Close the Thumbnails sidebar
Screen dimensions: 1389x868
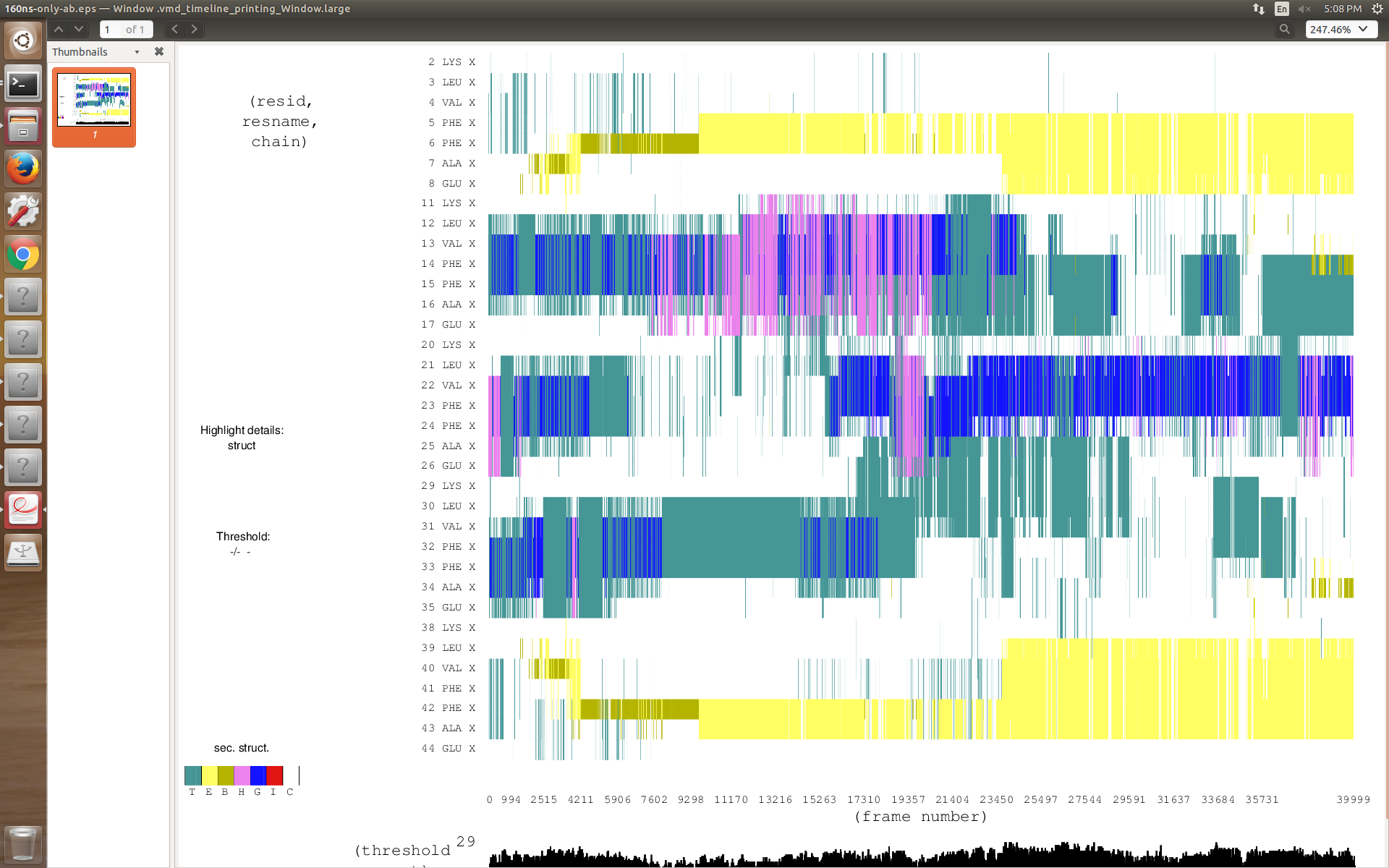tap(159, 51)
